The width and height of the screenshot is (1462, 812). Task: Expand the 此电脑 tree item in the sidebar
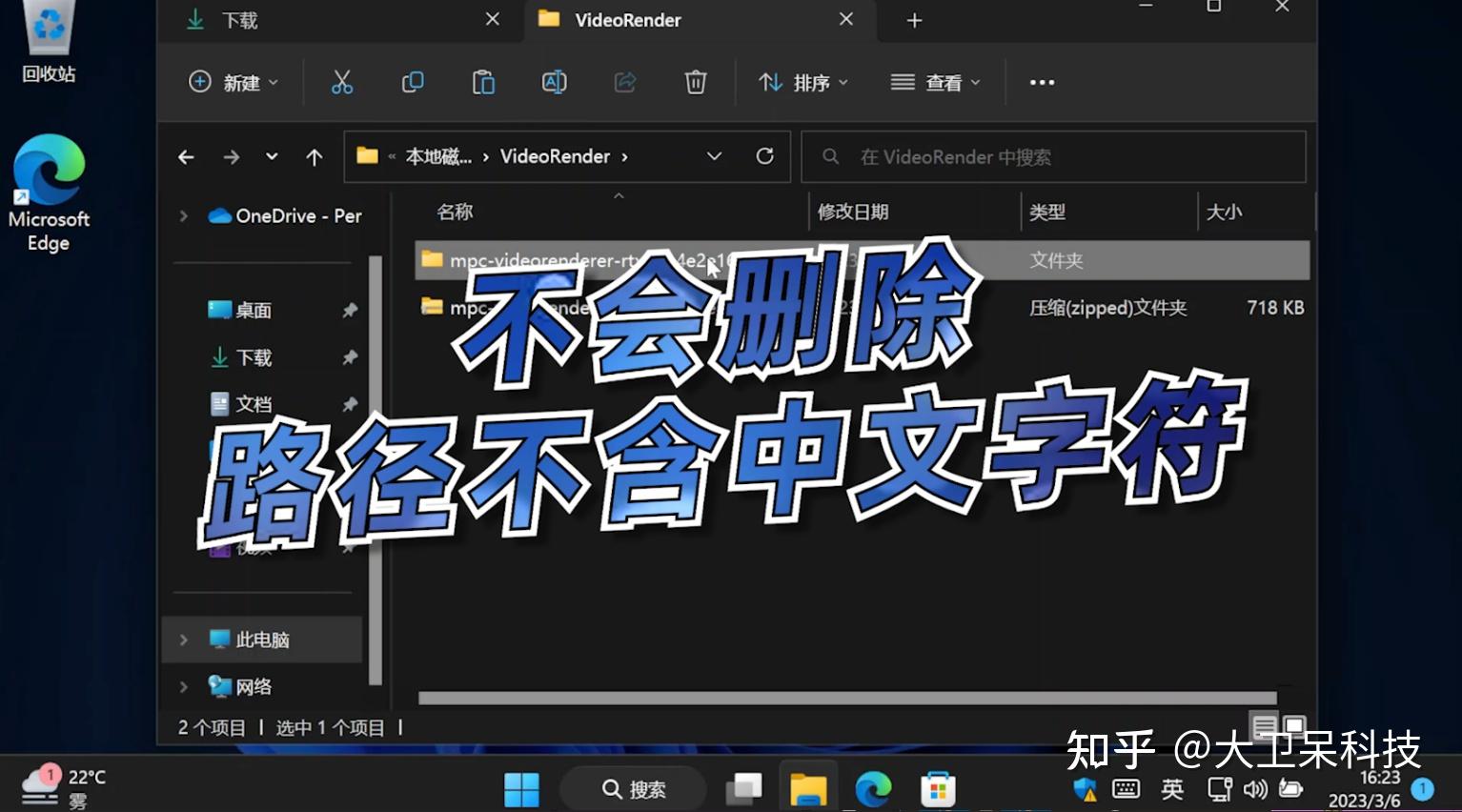pyautogui.click(x=183, y=639)
